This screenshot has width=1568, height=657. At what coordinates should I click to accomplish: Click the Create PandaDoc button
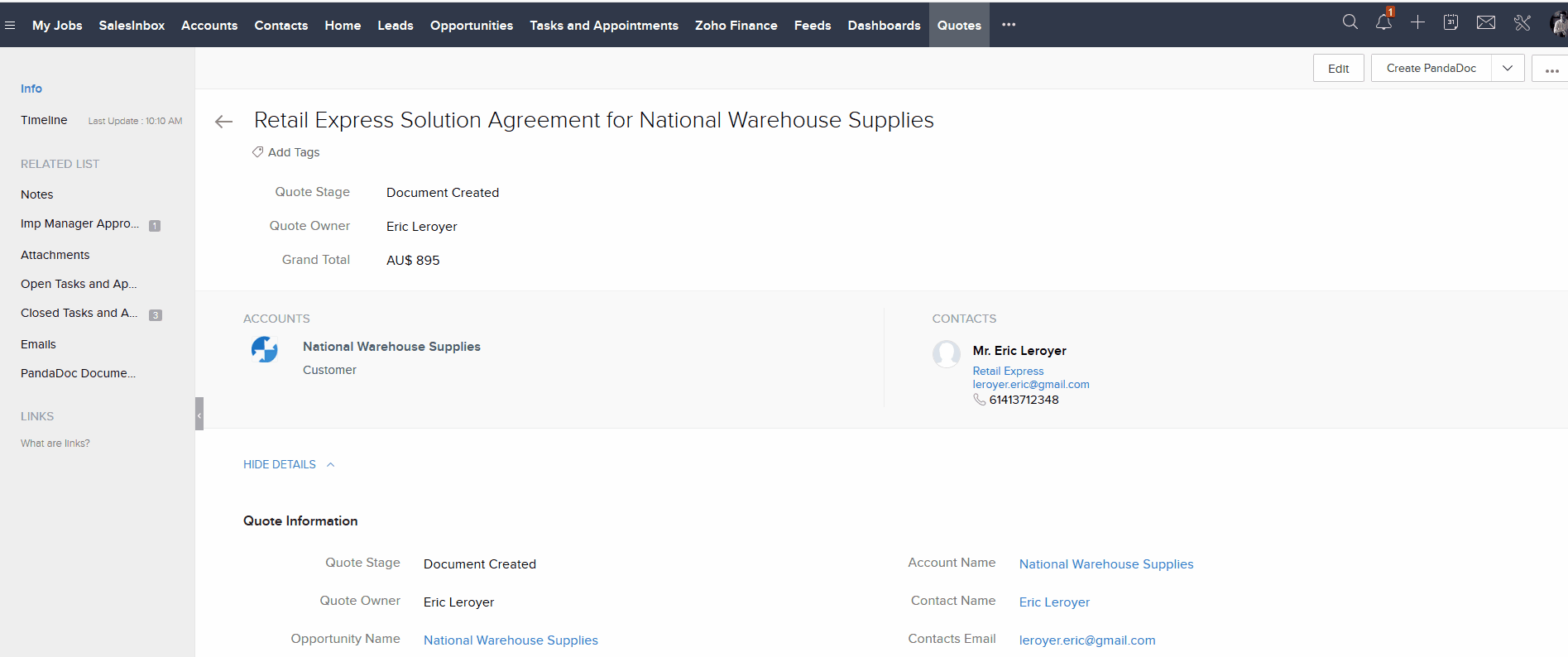[x=1431, y=68]
